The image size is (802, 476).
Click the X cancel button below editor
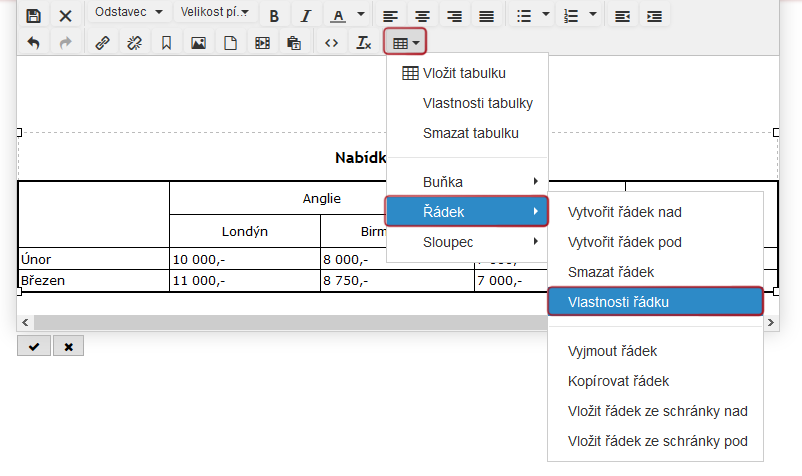[x=68, y=346]
